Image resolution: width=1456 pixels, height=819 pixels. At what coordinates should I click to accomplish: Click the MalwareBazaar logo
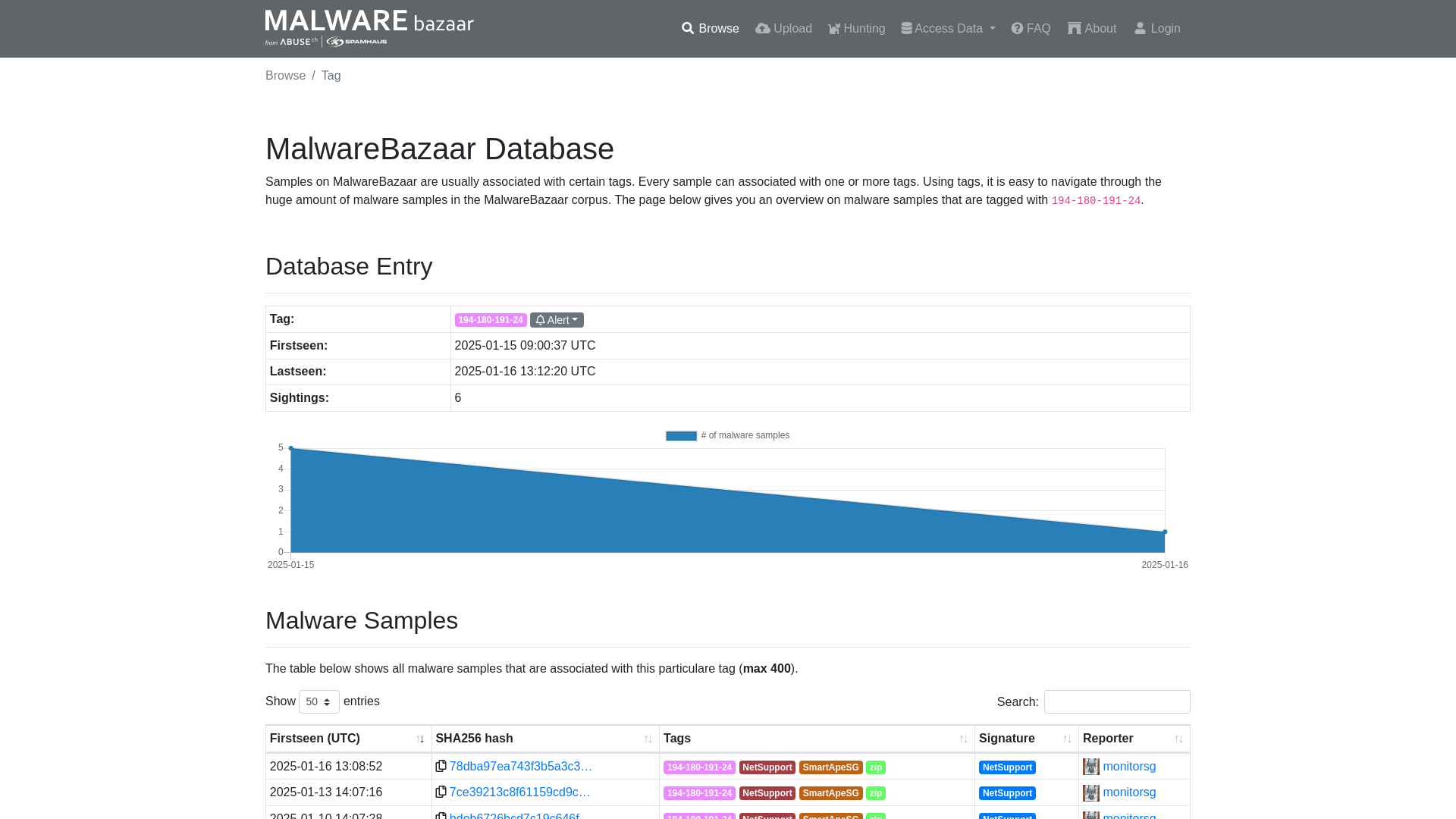(369, 28)
